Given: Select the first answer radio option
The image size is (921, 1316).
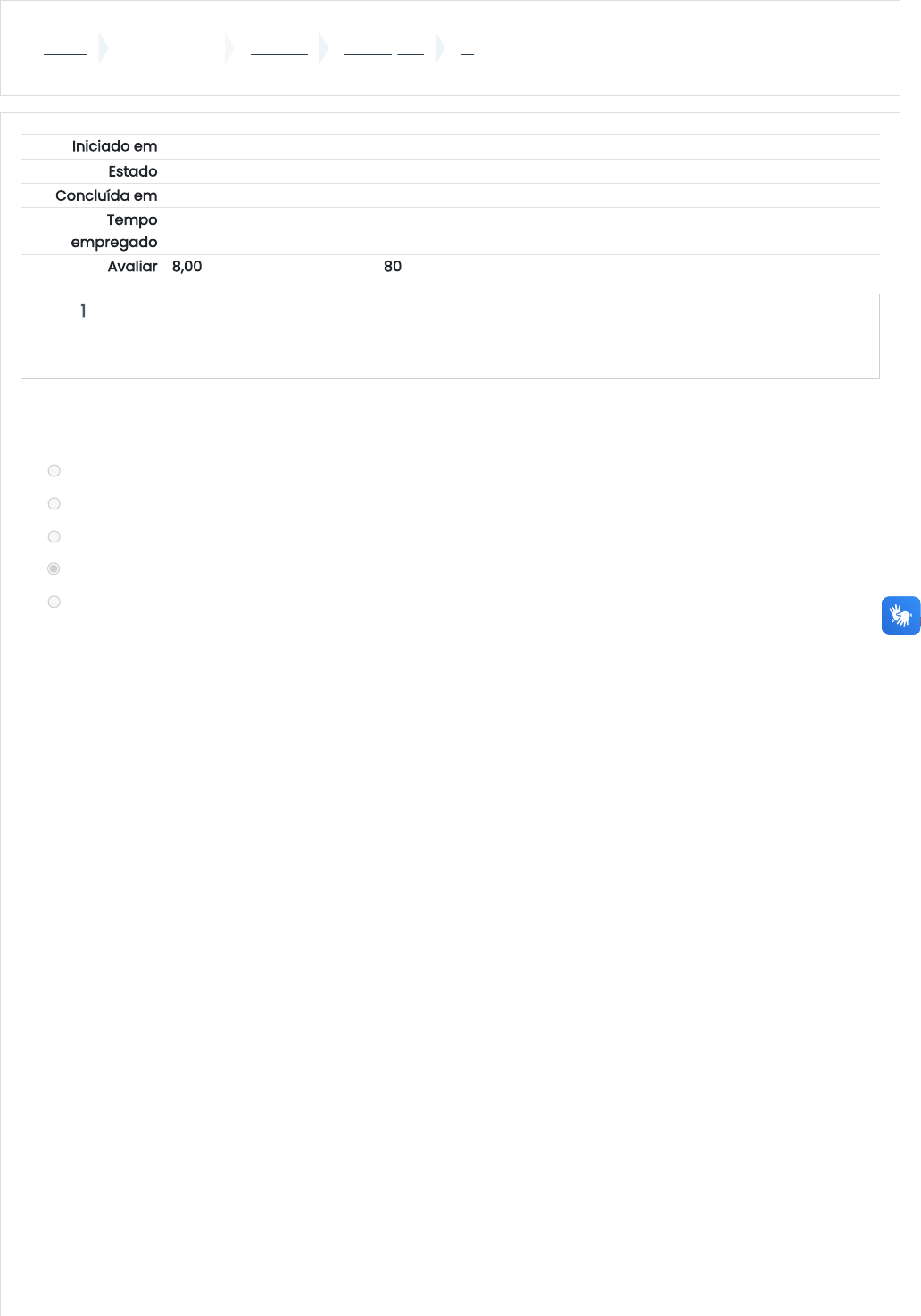Looking at the screenshot, I should tap(54, 471).
